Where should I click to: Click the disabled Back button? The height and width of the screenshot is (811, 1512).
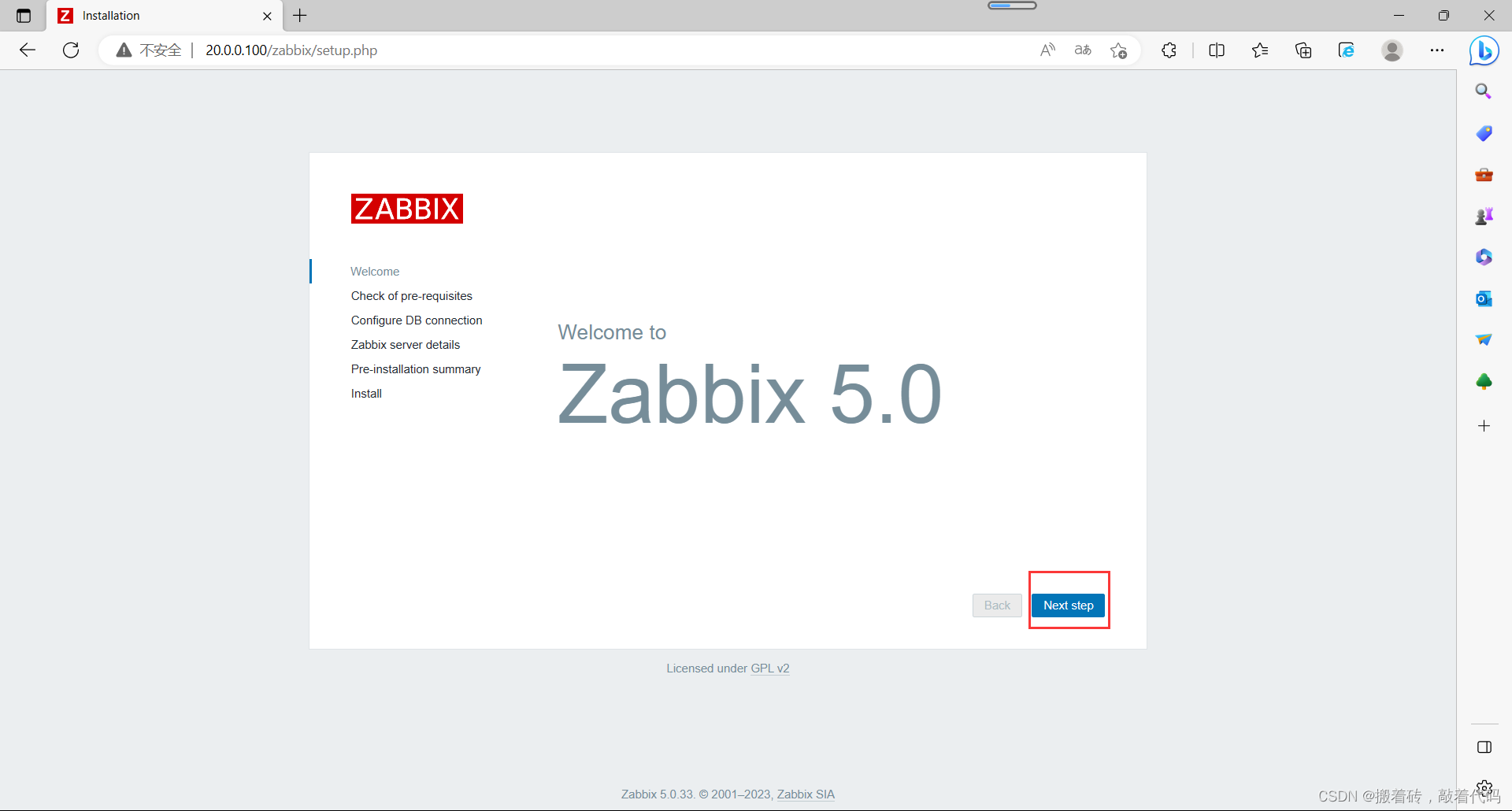pyautogui.click(x=997, y=605)
